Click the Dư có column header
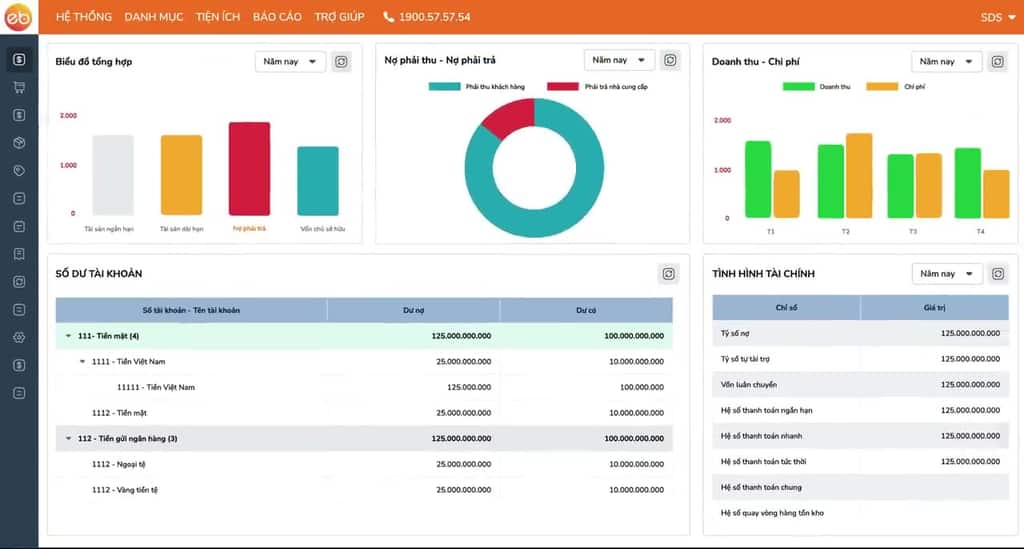Image resolution: width=1024 pixels, height=549 pixels. tap(586, 310)
